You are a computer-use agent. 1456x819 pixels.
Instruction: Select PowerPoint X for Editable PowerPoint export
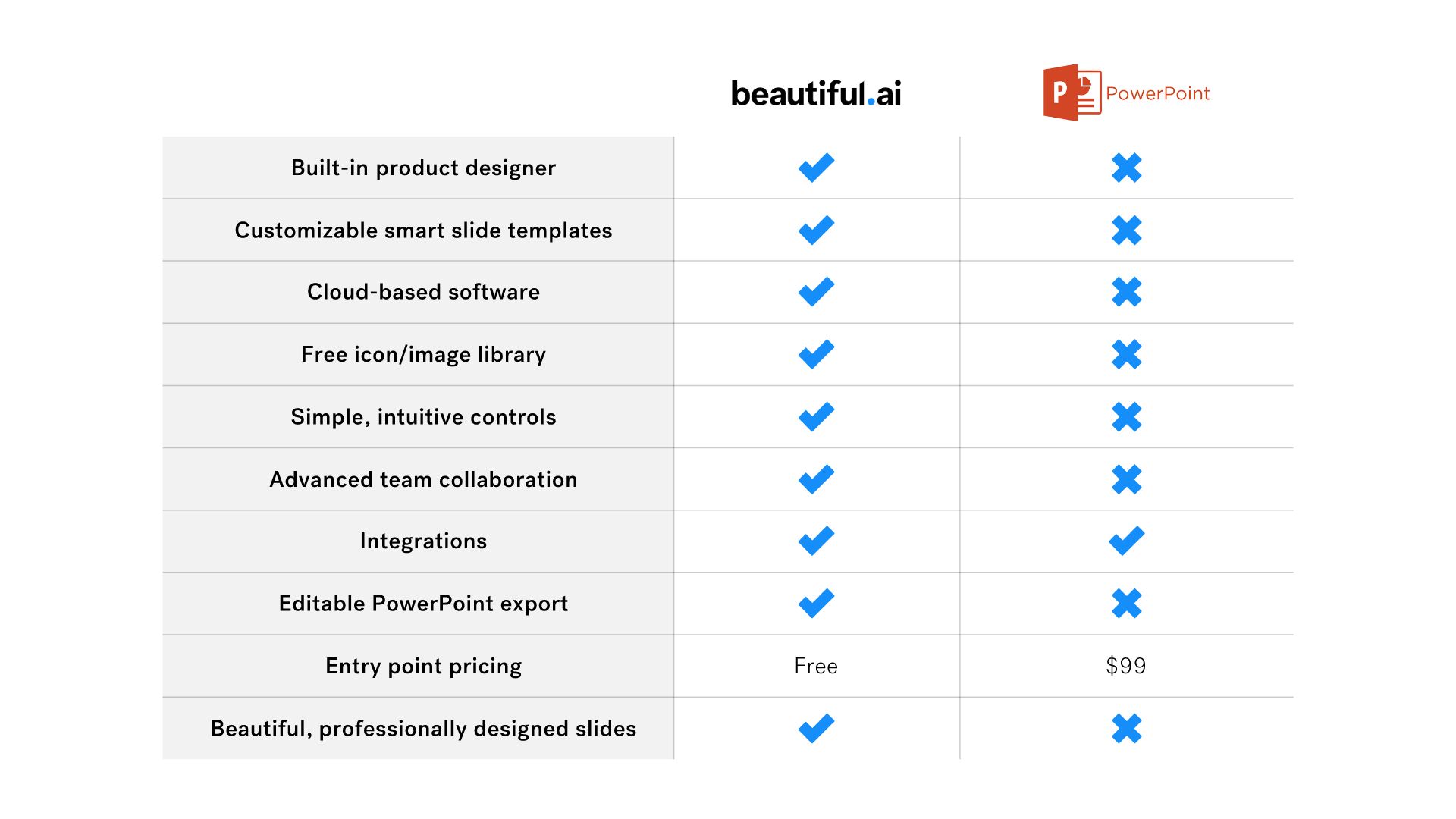[x=1126, y=603]
